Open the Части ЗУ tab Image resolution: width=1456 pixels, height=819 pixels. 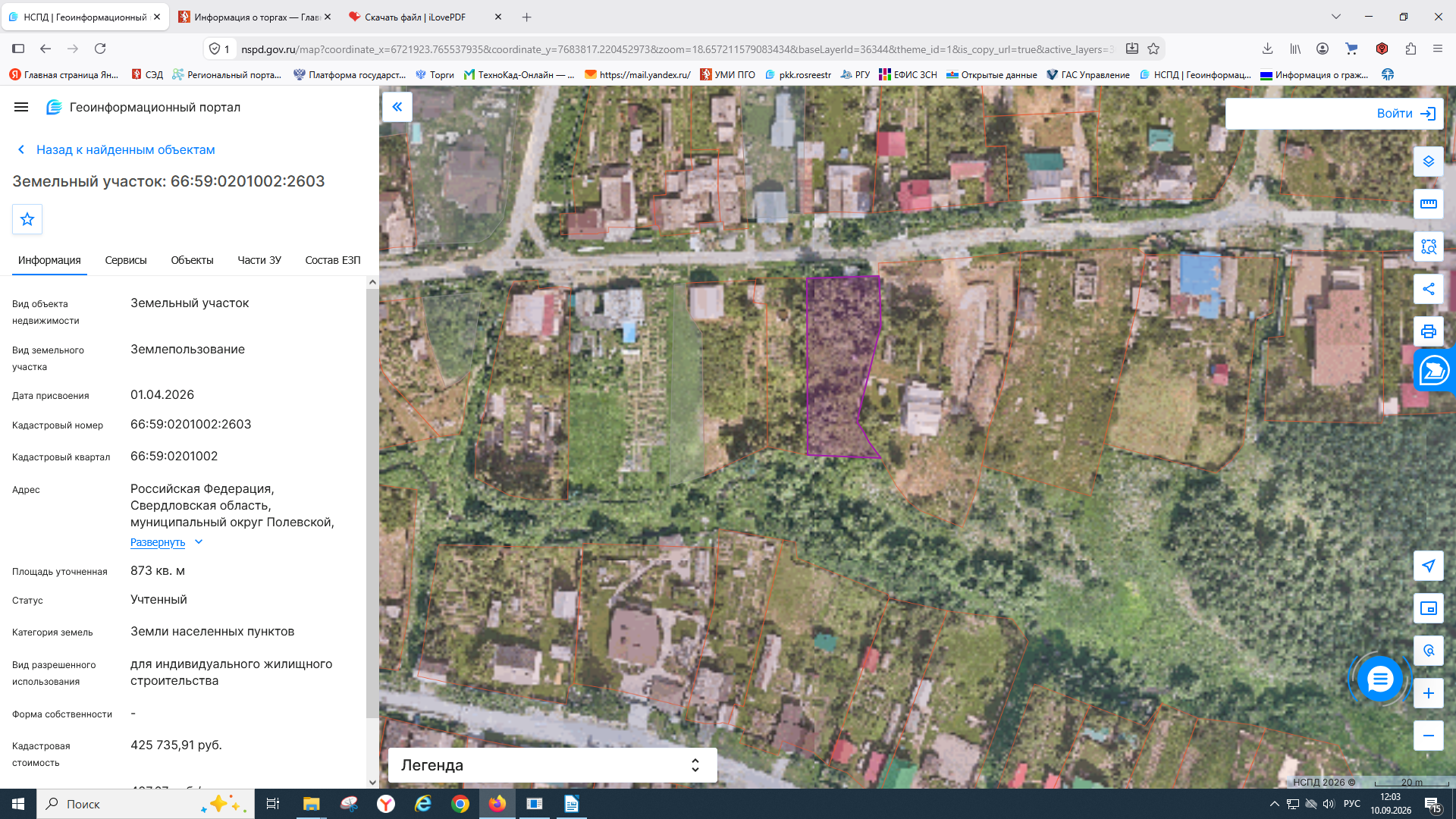[x=259, y=260]
